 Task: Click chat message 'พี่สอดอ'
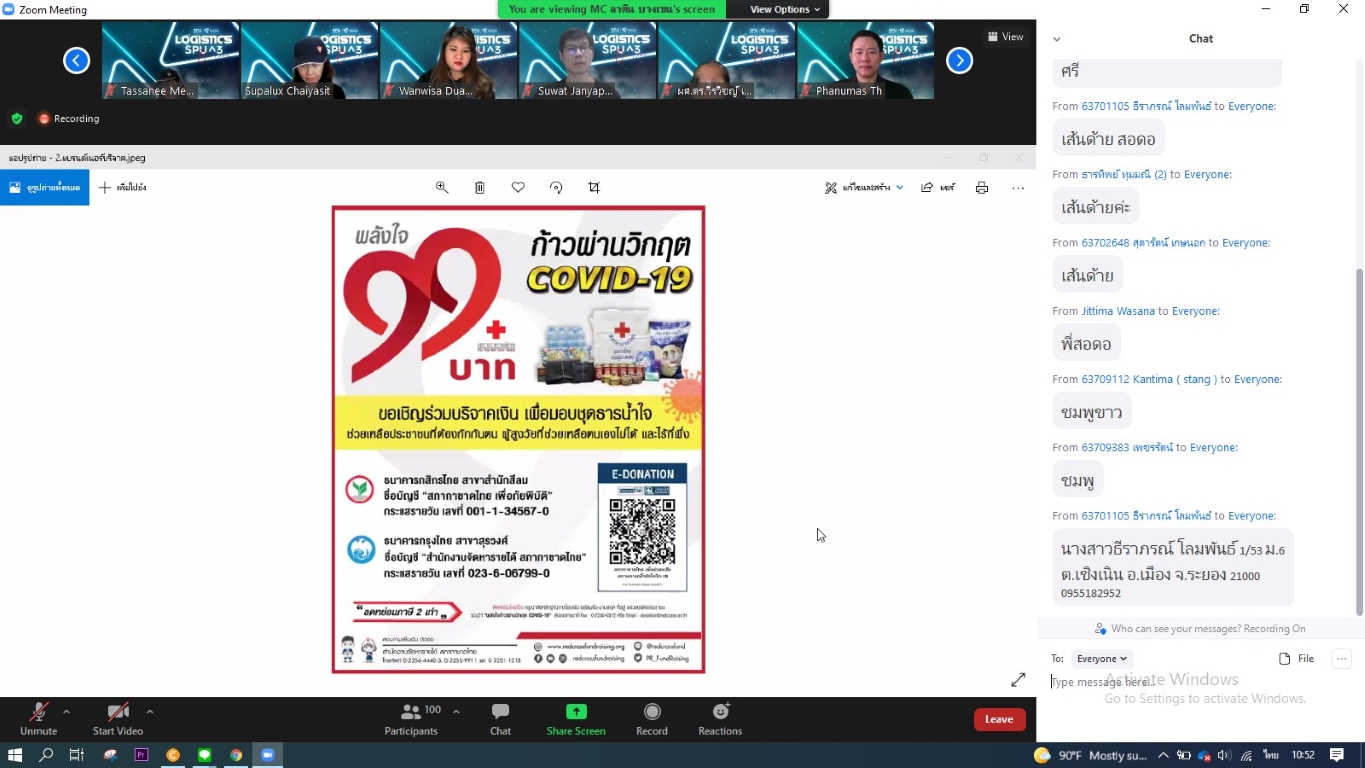(x=1086, y=344)
